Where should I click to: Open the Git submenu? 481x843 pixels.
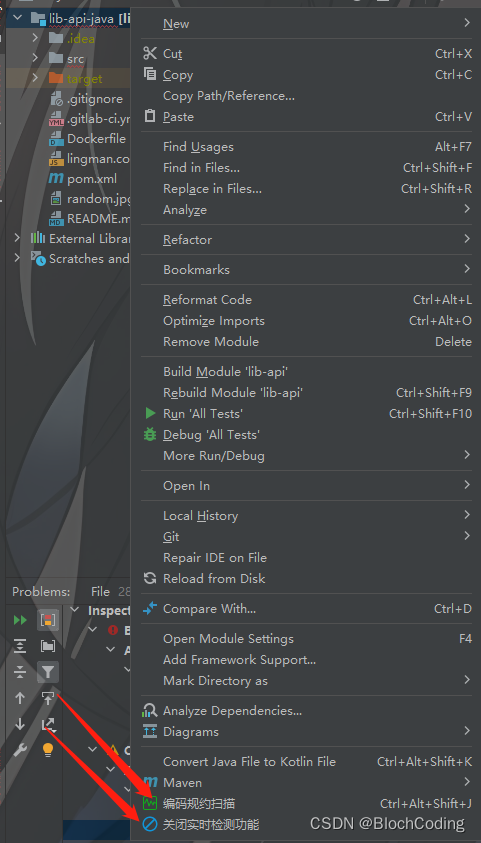306,536
